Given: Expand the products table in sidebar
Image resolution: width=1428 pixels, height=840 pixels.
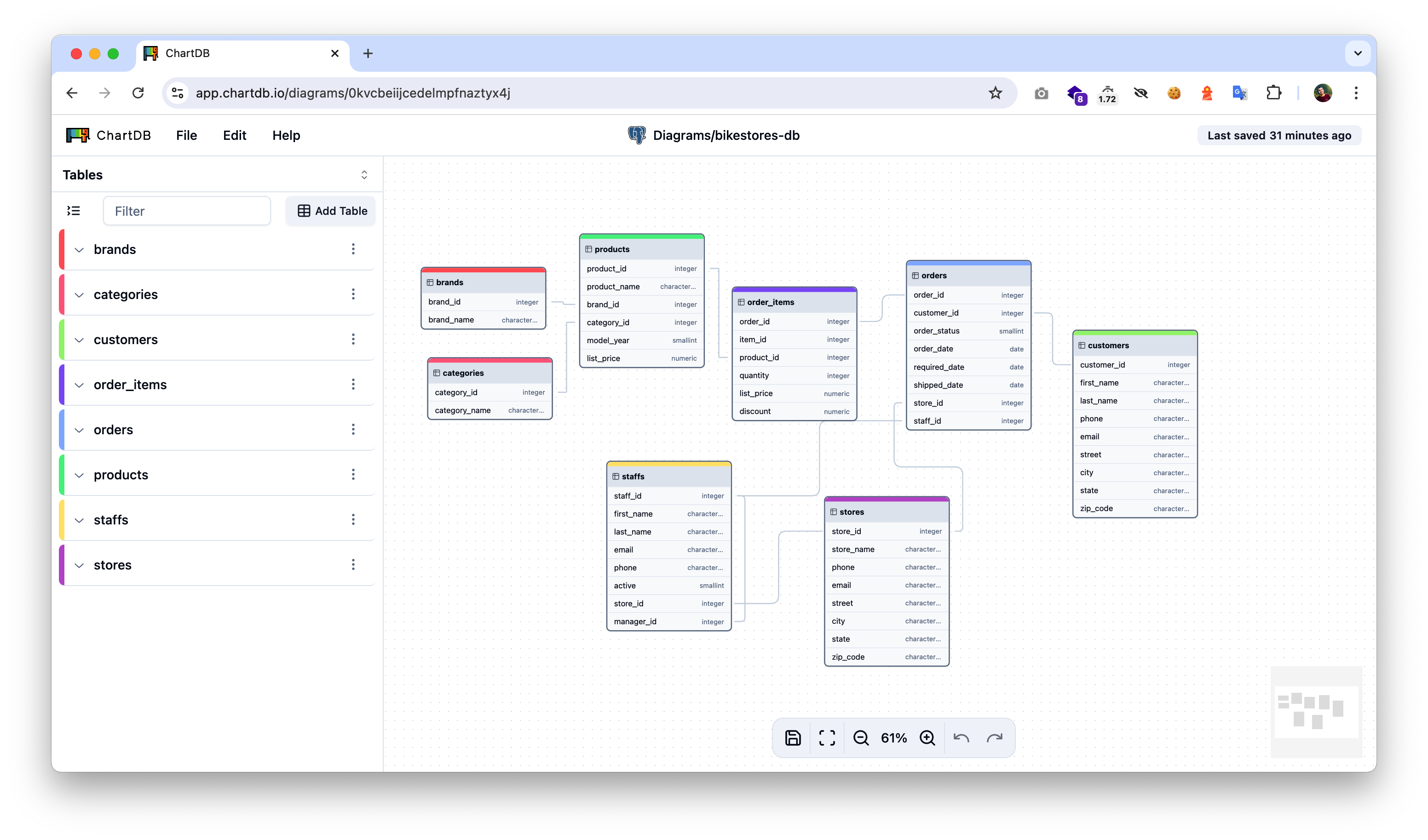Looking at the screenshot, I should (x=79, y=475).
